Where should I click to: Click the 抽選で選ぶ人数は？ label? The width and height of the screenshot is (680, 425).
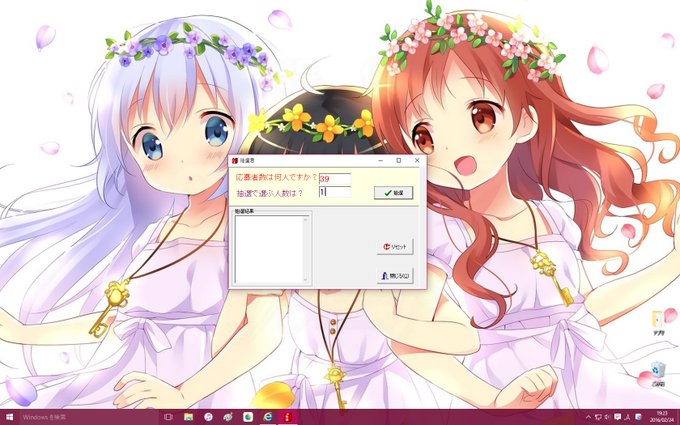point(270,193)
